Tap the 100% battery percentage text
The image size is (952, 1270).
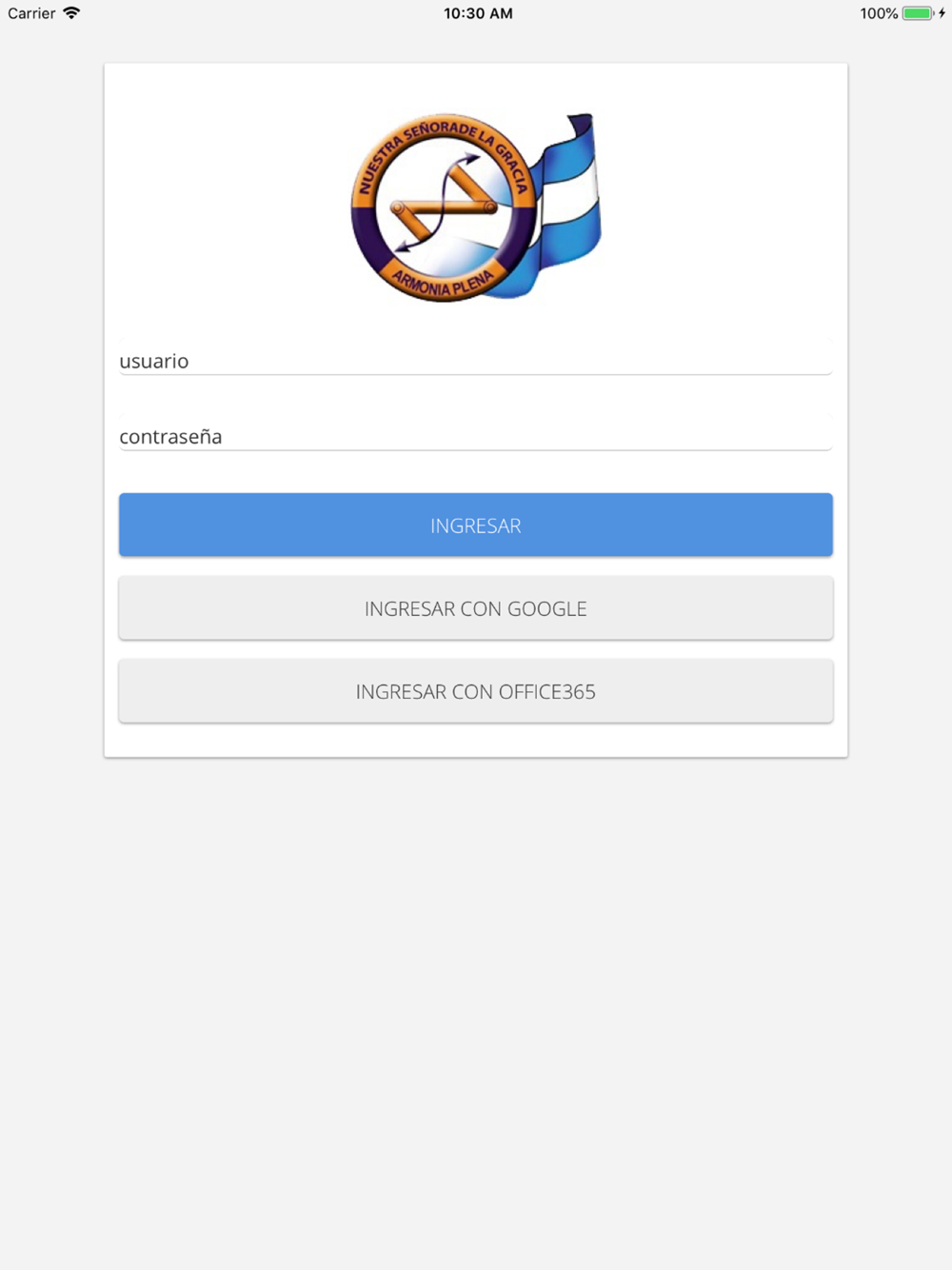[879, 13]
